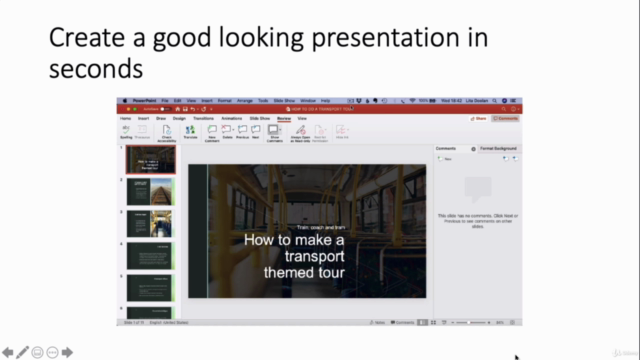
Task: Click the 84% zoom level
Action: (500, 322)
